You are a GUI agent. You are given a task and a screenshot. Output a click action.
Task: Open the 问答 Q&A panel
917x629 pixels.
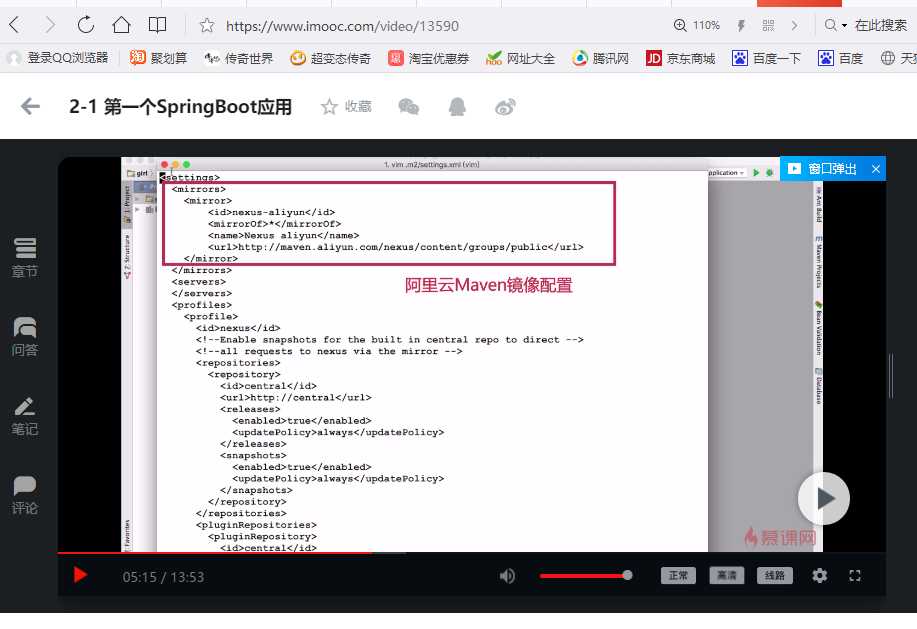[25, 337]
